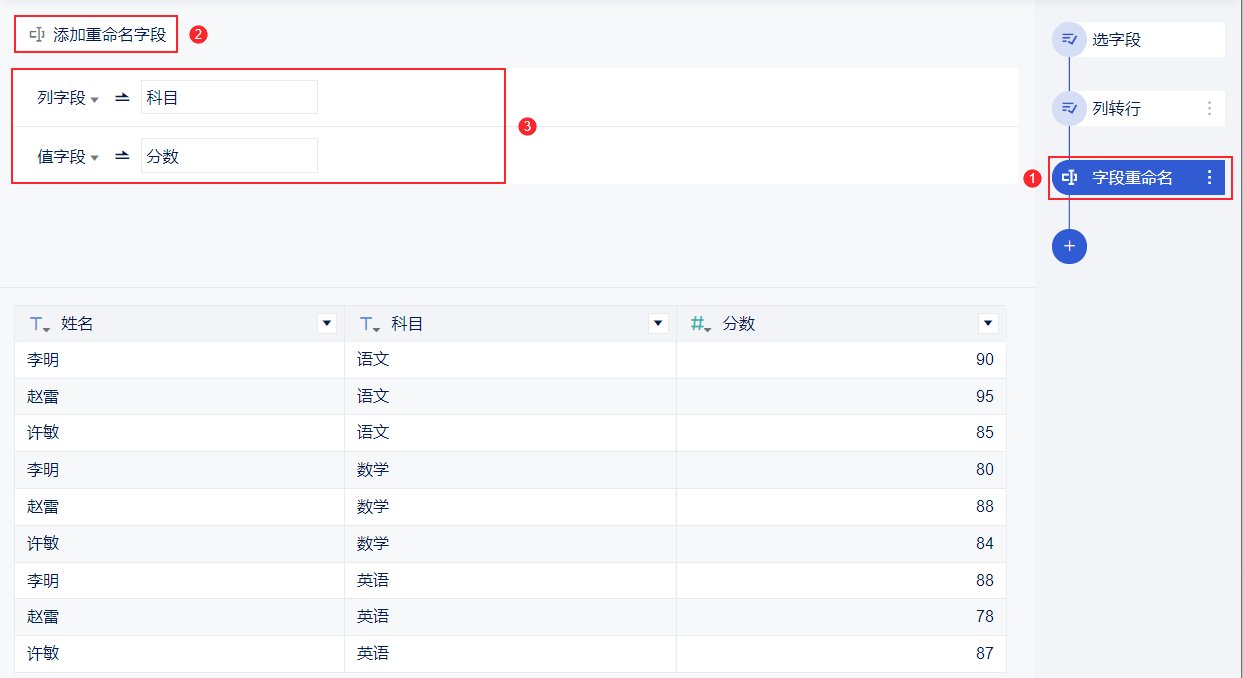
Task: Open 列转行 step more options menu
Action: pyautogui.click(x=1209, y=108)
